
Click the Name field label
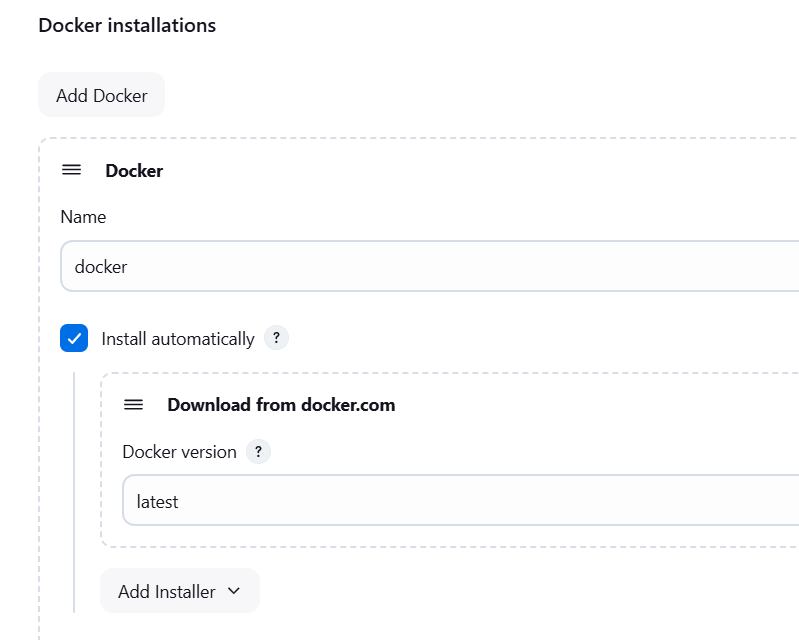click(x=83, y=217)
